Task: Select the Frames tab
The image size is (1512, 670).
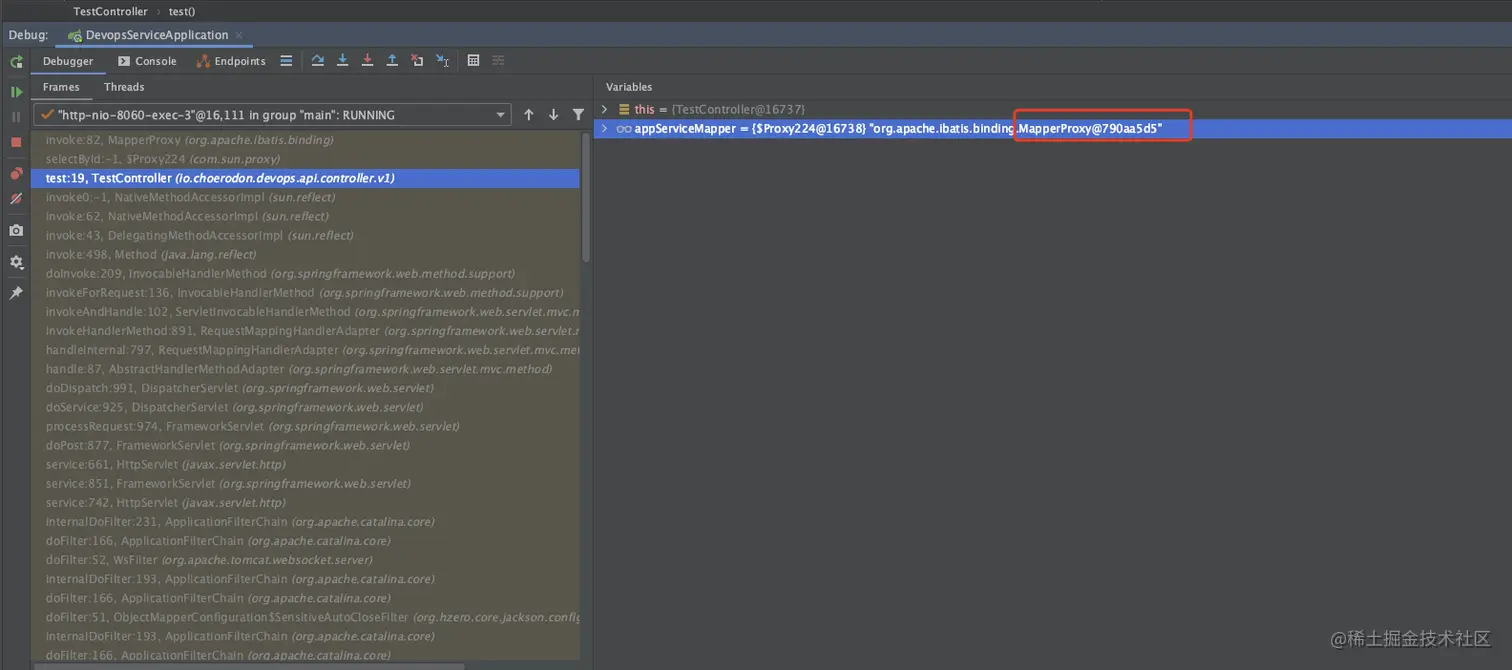Action: 61,87
